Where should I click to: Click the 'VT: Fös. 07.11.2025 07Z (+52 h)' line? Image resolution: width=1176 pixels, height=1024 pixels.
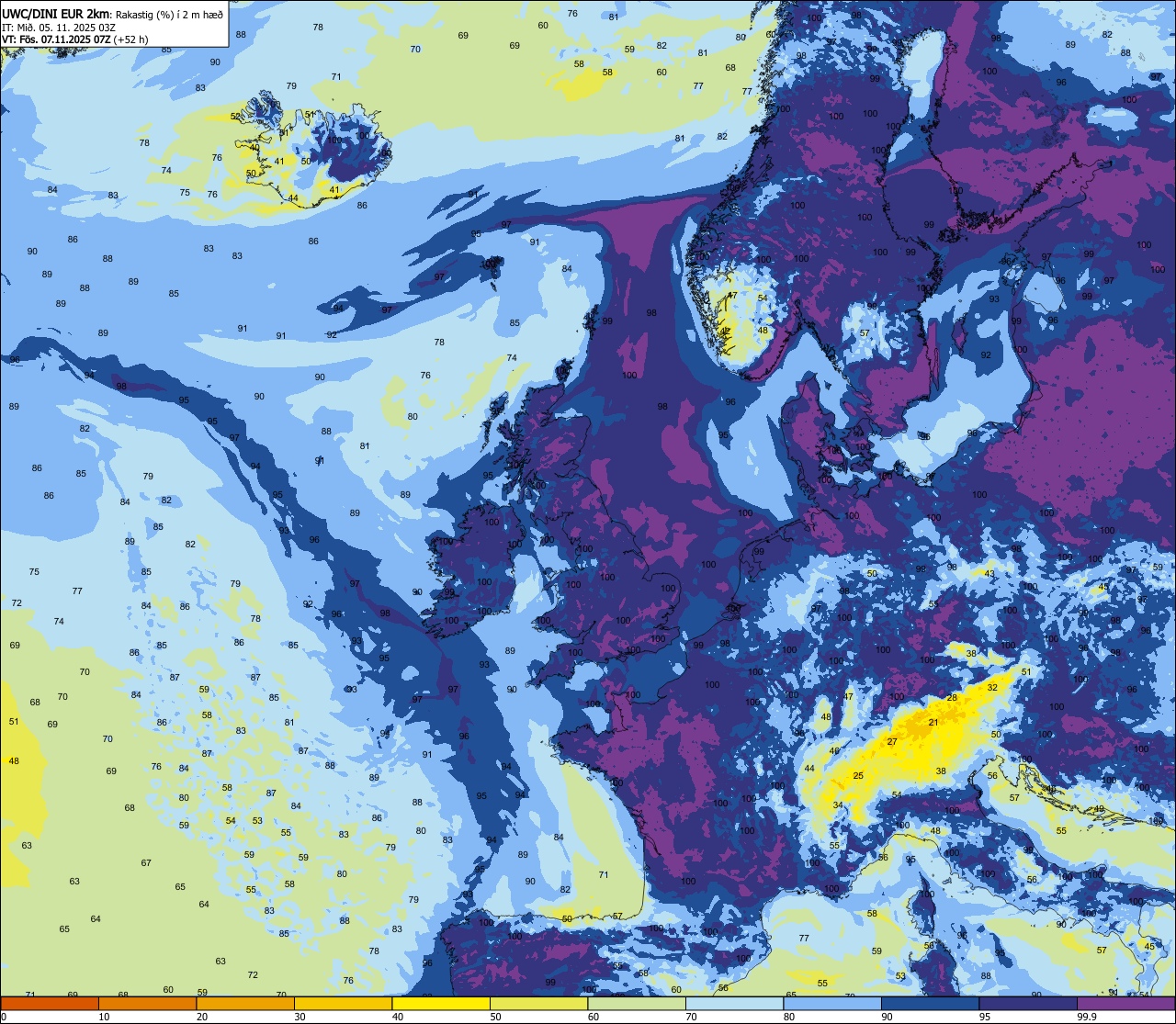[75, 39]
